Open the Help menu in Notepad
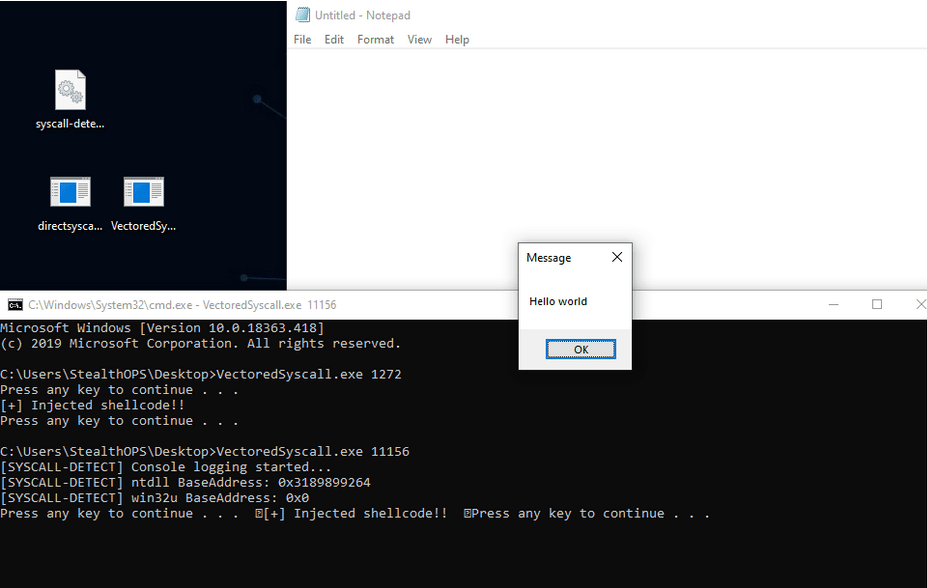Screen dimensions: 927x588 coord(457,40)
